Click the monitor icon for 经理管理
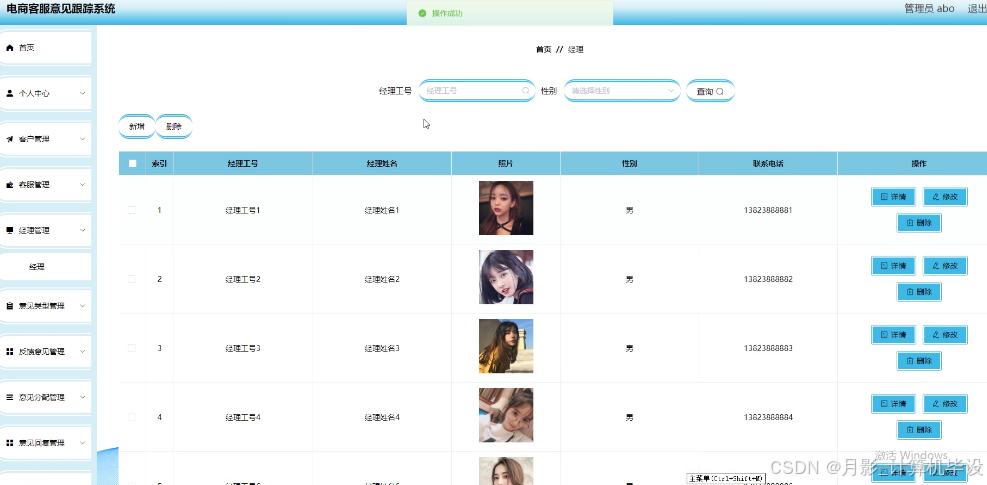Screen dimensions: 987x485 9,231
